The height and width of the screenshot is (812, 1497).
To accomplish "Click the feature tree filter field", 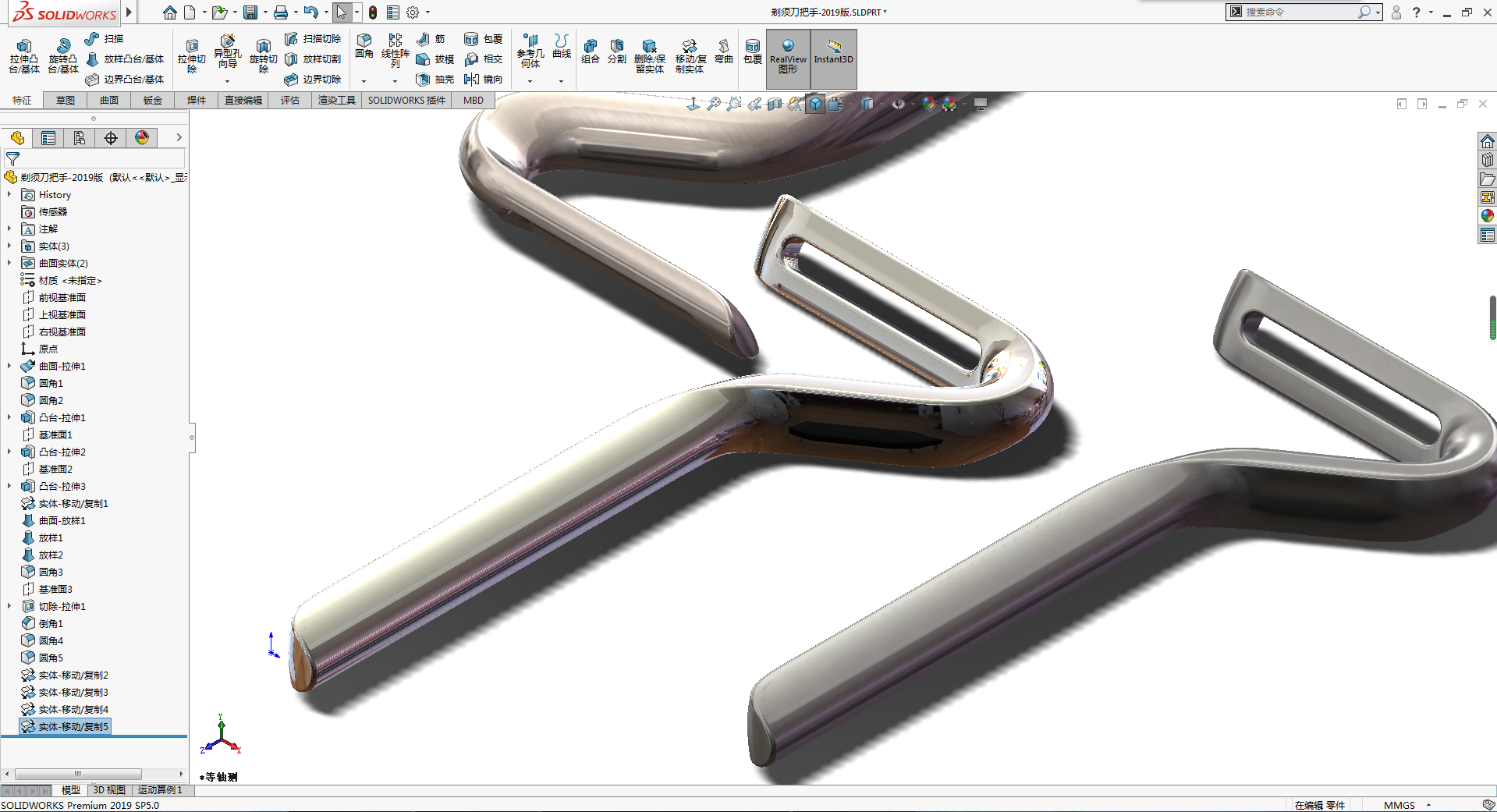I will [94, 158].
